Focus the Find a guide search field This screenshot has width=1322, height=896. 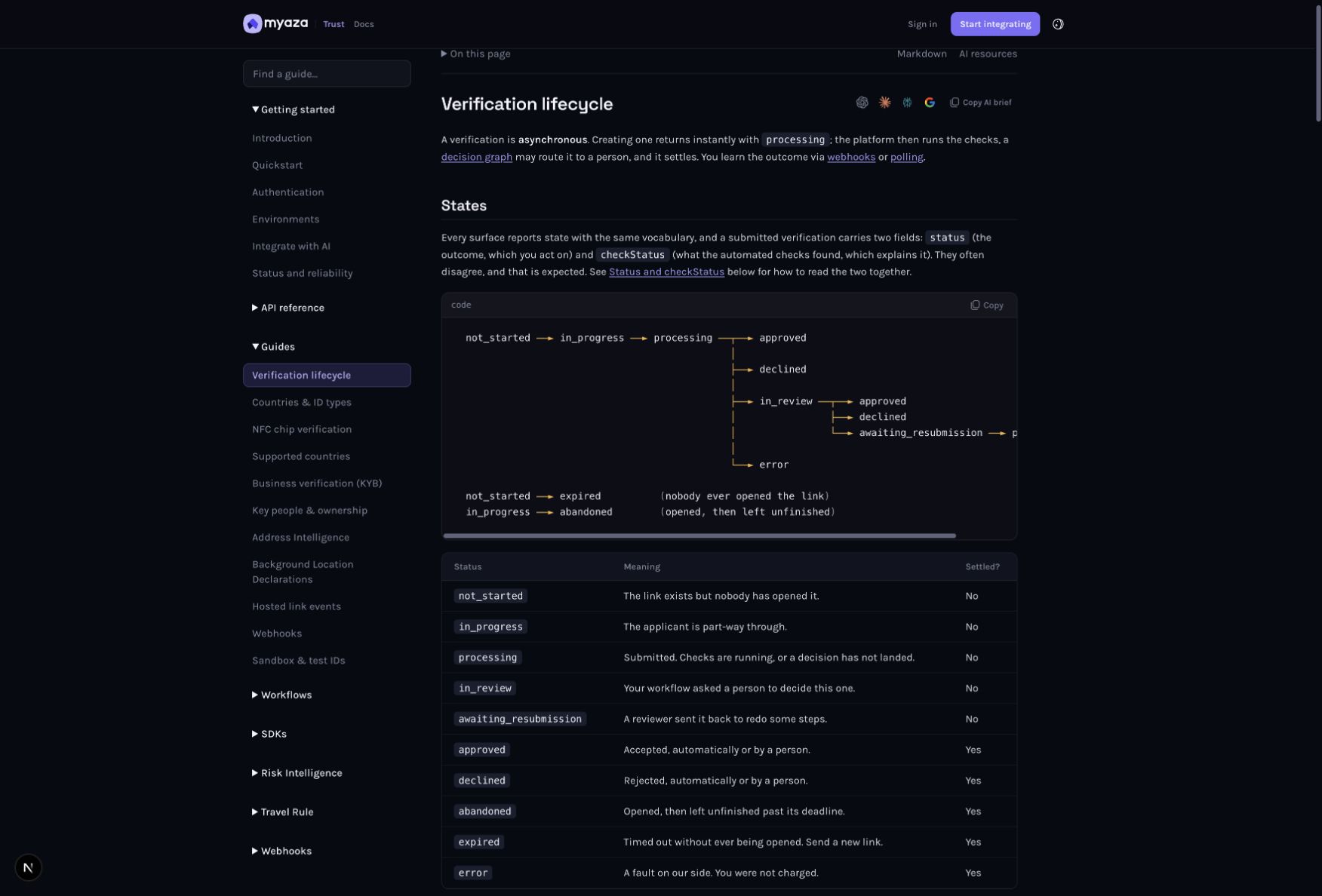(x=327, y=74)
